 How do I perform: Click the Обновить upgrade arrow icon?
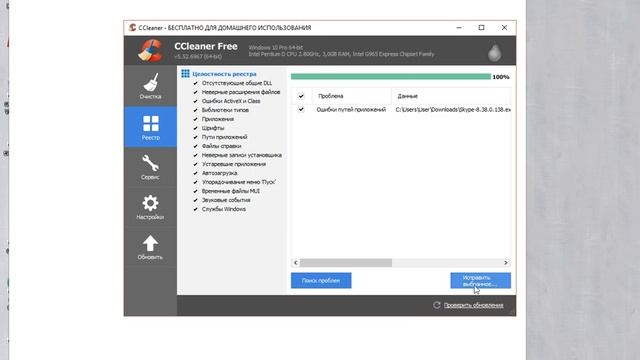tap(150, 243)
